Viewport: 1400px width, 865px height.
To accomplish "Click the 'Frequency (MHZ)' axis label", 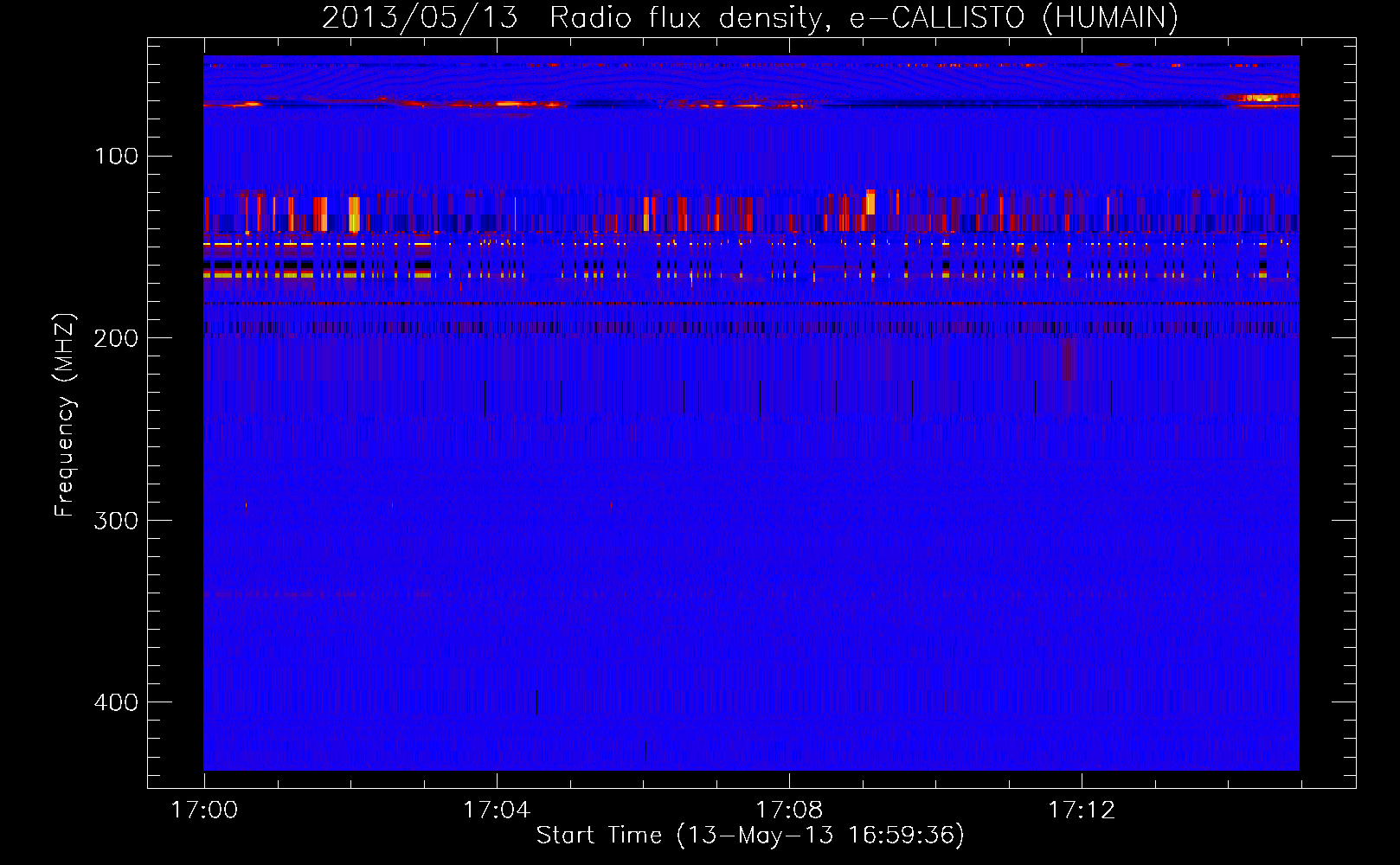I will (x=65, y=415).
